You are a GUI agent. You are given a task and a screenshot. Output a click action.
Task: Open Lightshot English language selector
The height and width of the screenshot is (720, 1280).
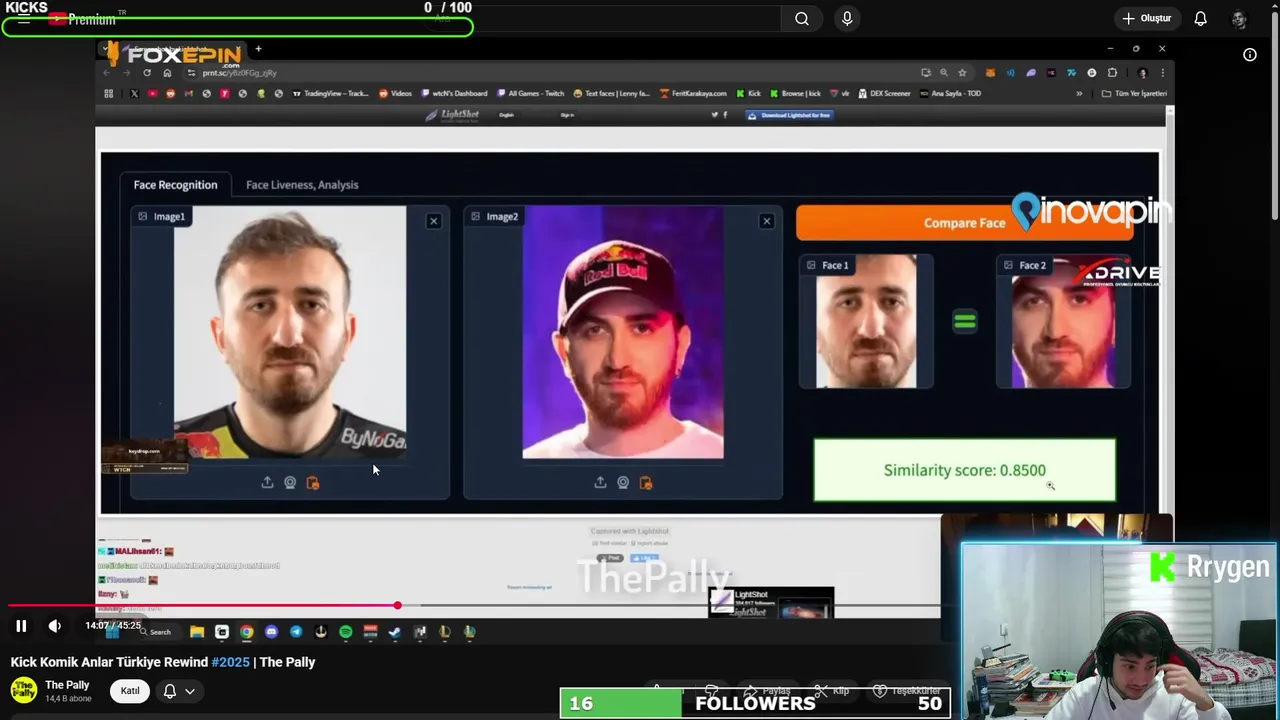click(507, 115)
